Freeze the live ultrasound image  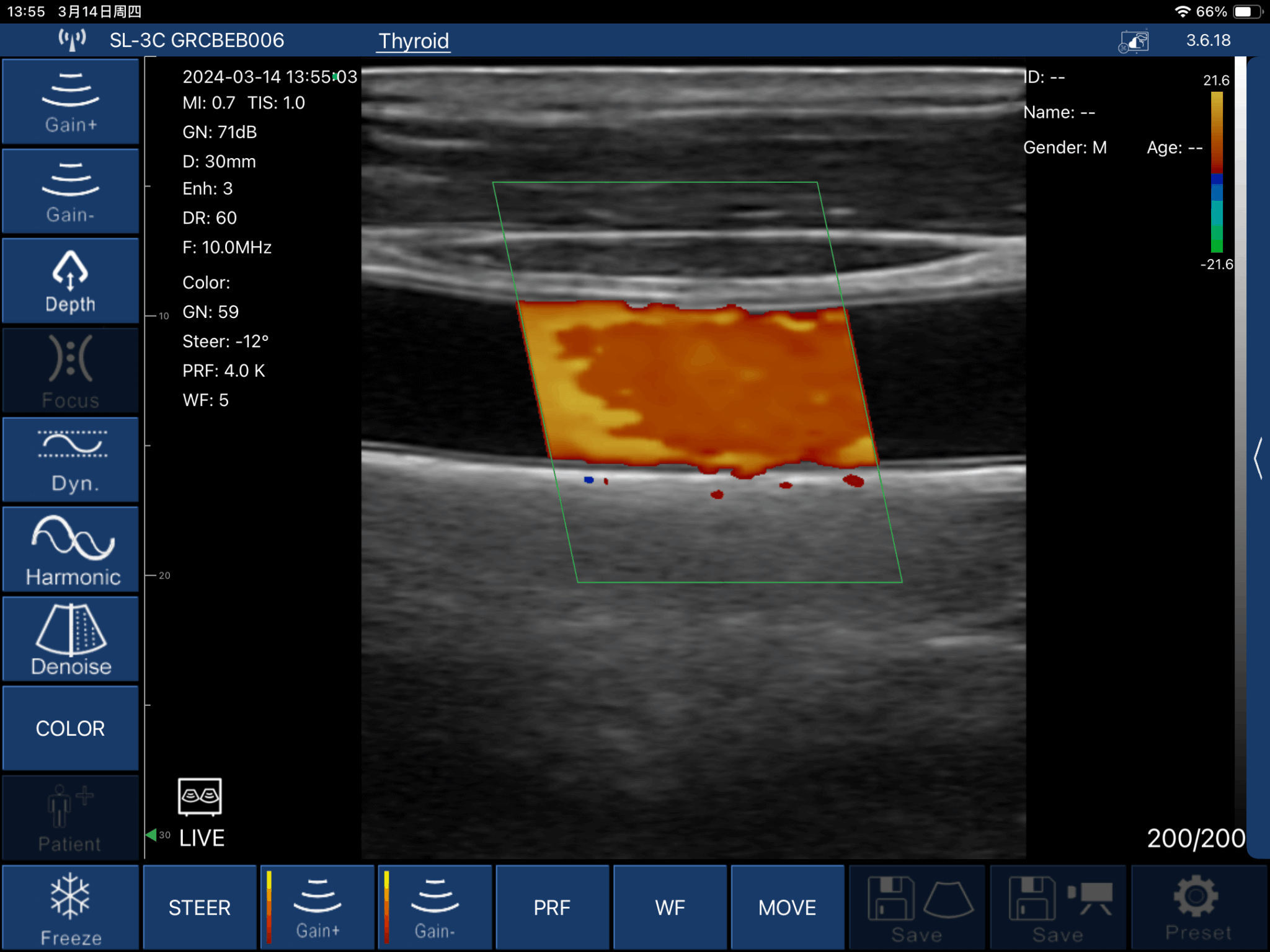click(70, 907)
